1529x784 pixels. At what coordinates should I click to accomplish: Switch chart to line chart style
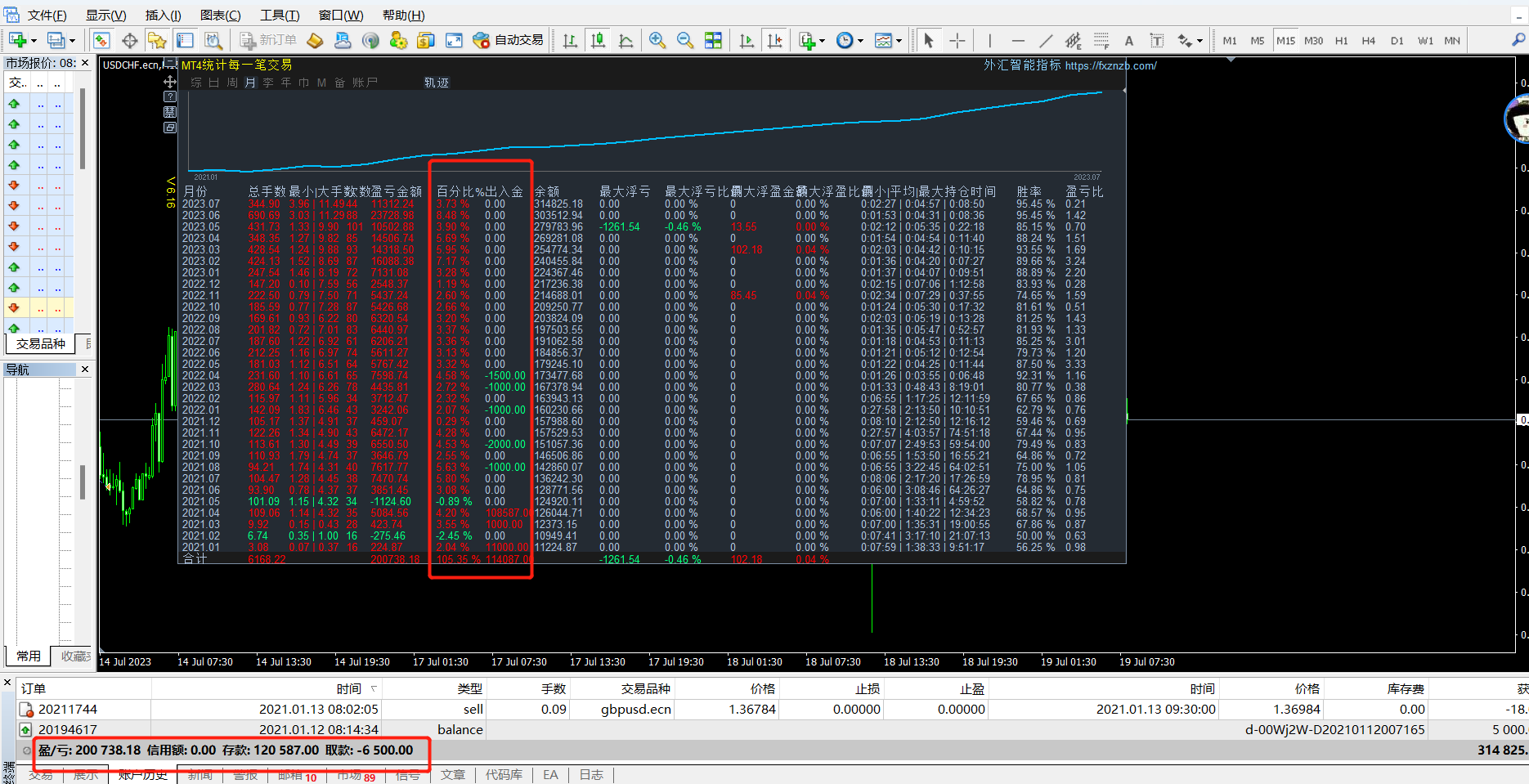pyautogui.click(x=626, y=40)
